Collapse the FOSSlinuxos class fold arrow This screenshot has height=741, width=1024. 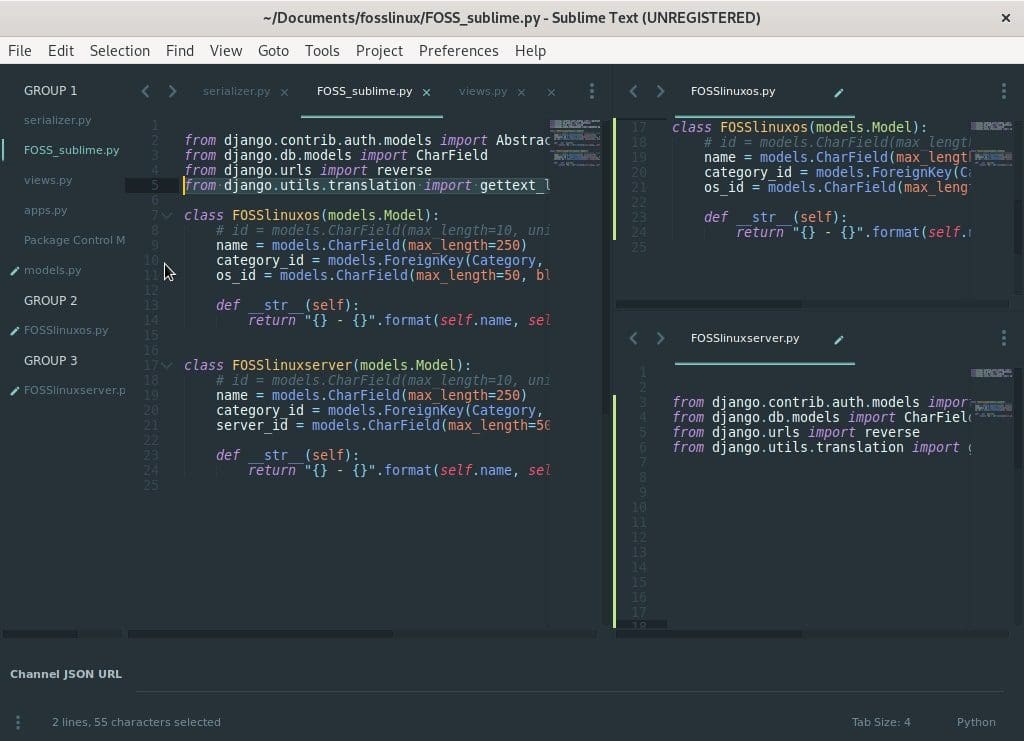pos(167,215)
